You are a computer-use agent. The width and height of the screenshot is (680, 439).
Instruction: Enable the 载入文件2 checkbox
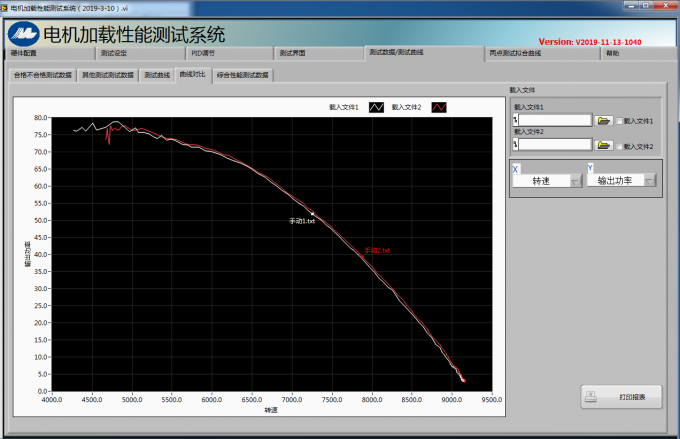click(619, 147)
